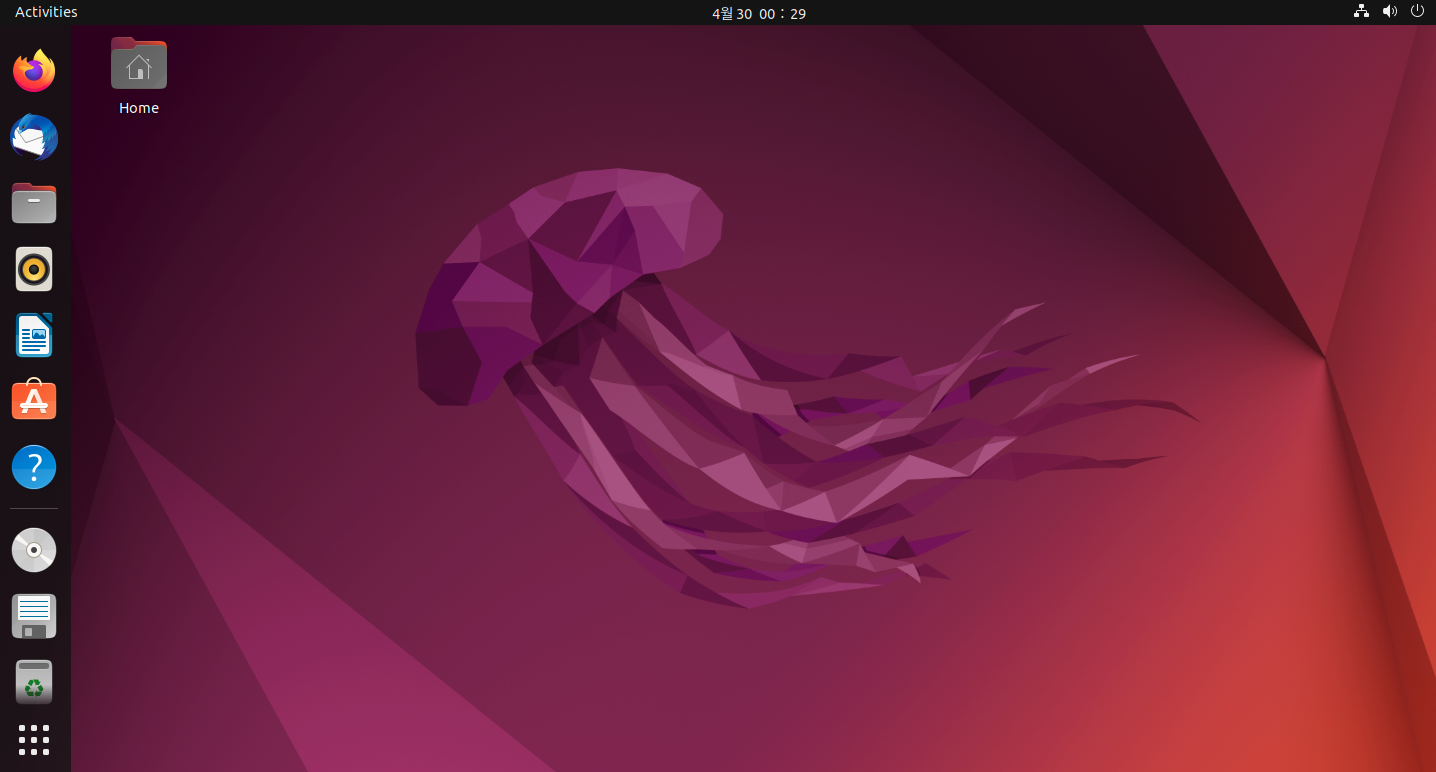The image size is (1436, 772).
Task: Open the clock and calendar menu
Action: point(759,13)
